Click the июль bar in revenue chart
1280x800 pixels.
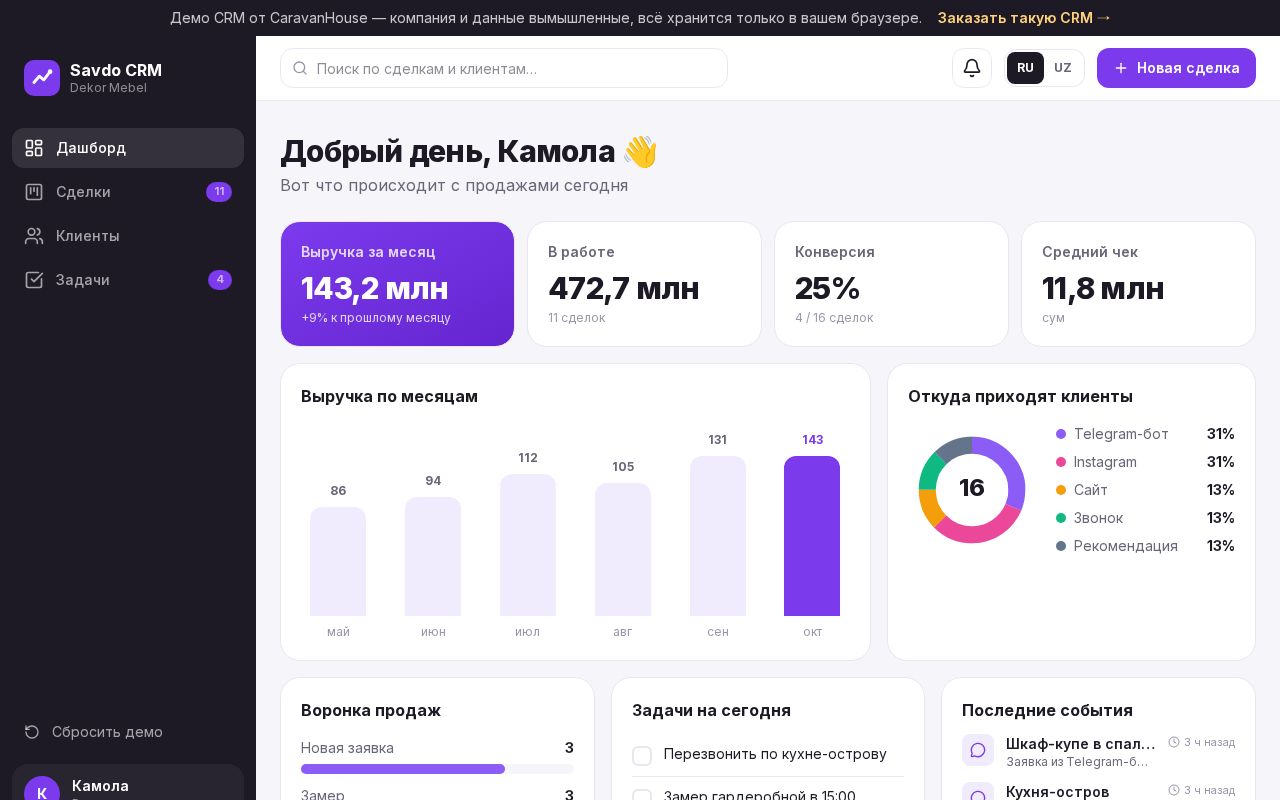click(528, 545)
